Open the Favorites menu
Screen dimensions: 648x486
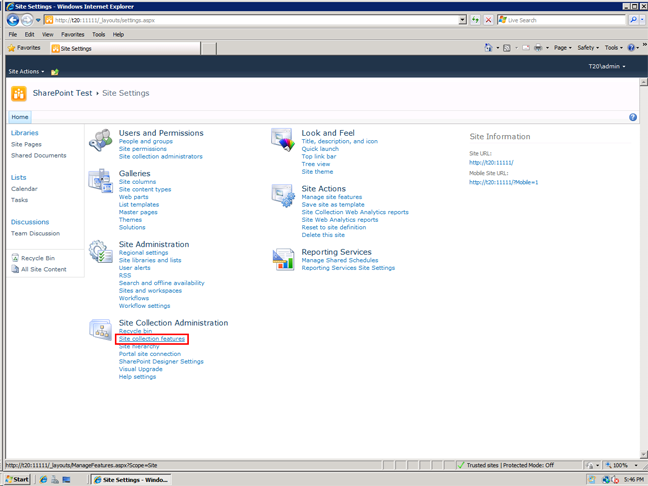click(73, 34)
